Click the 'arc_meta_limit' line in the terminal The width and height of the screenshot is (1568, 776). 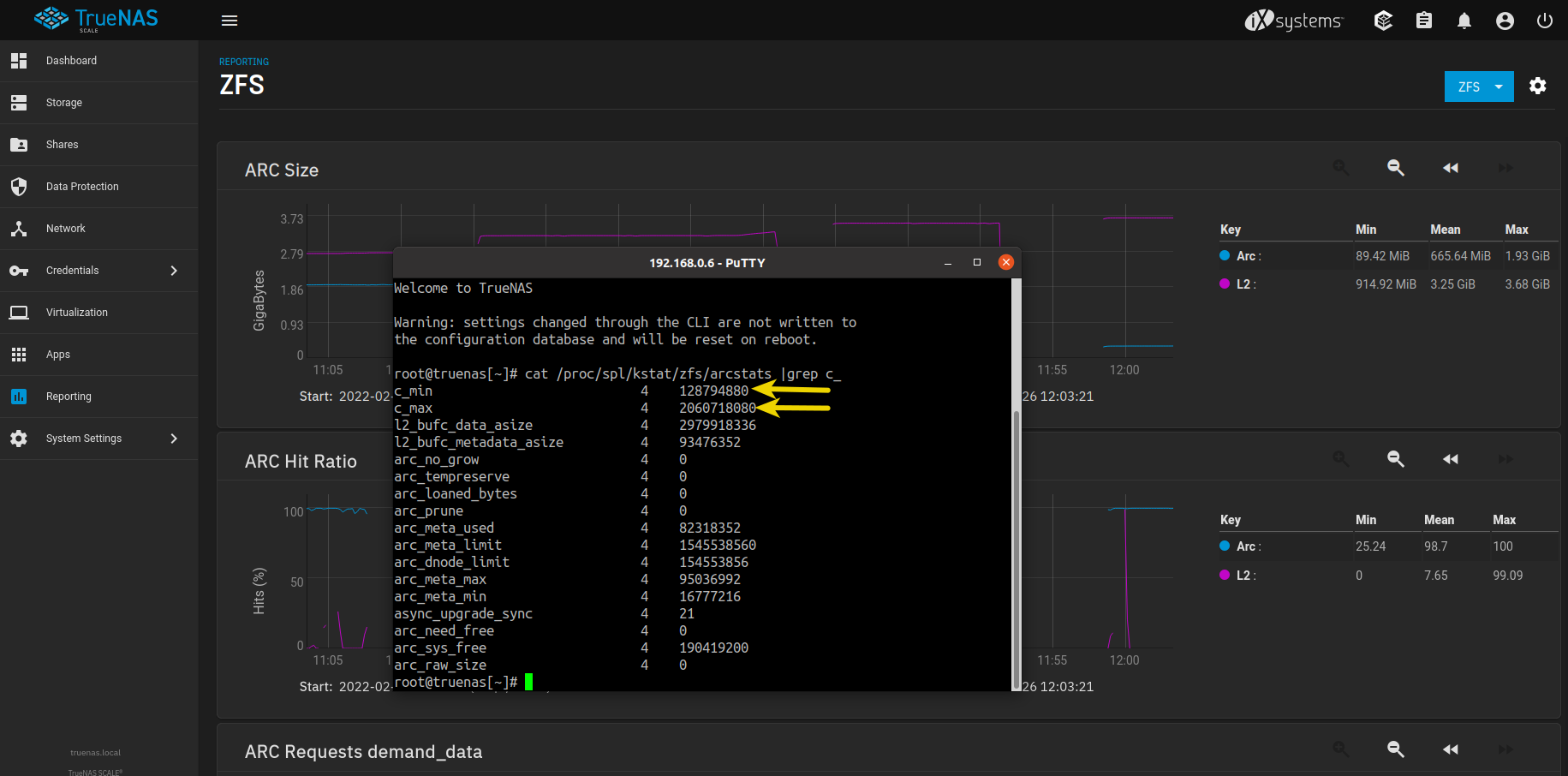[x=575, y=546]
